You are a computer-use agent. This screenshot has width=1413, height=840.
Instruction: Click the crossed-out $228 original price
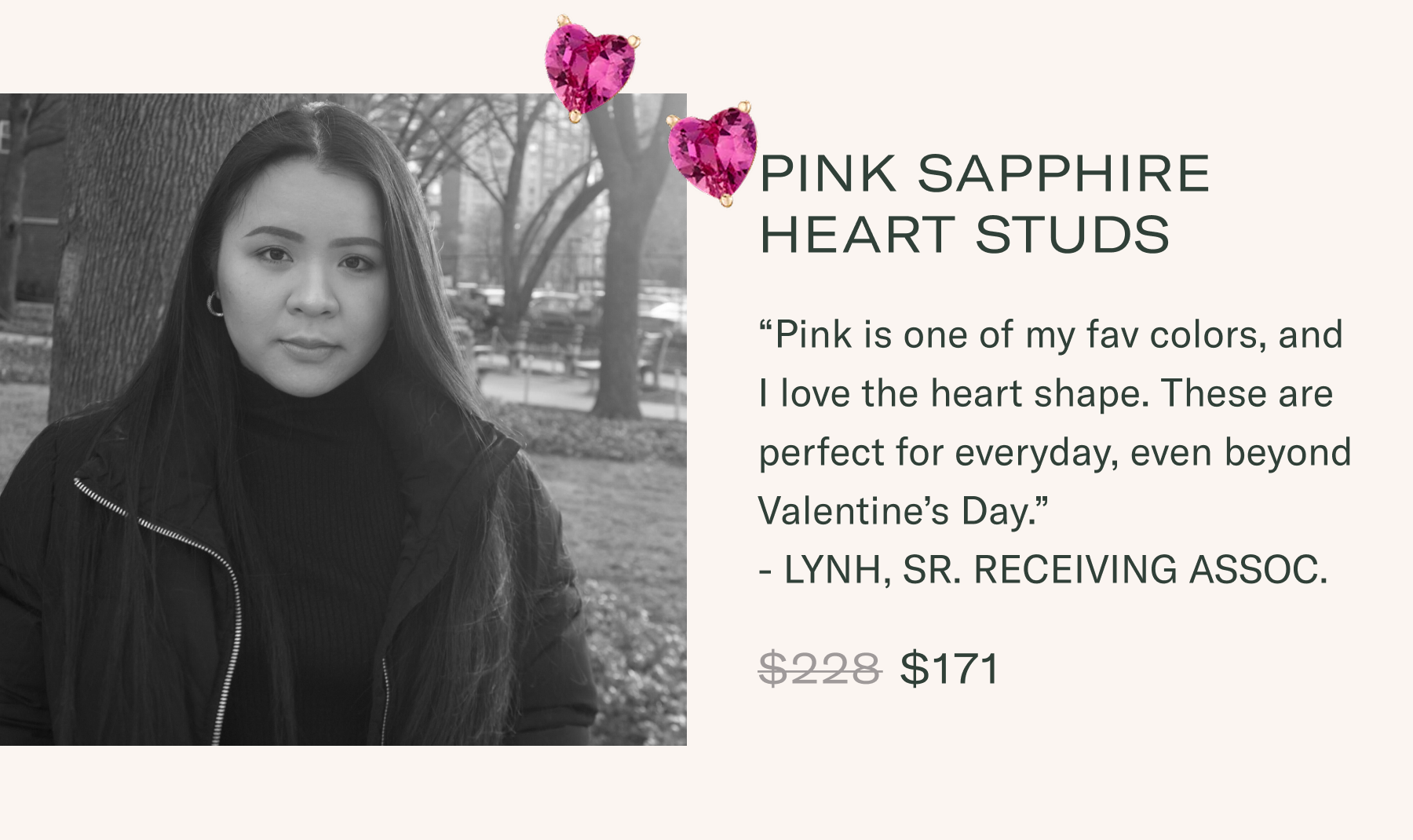820,669
